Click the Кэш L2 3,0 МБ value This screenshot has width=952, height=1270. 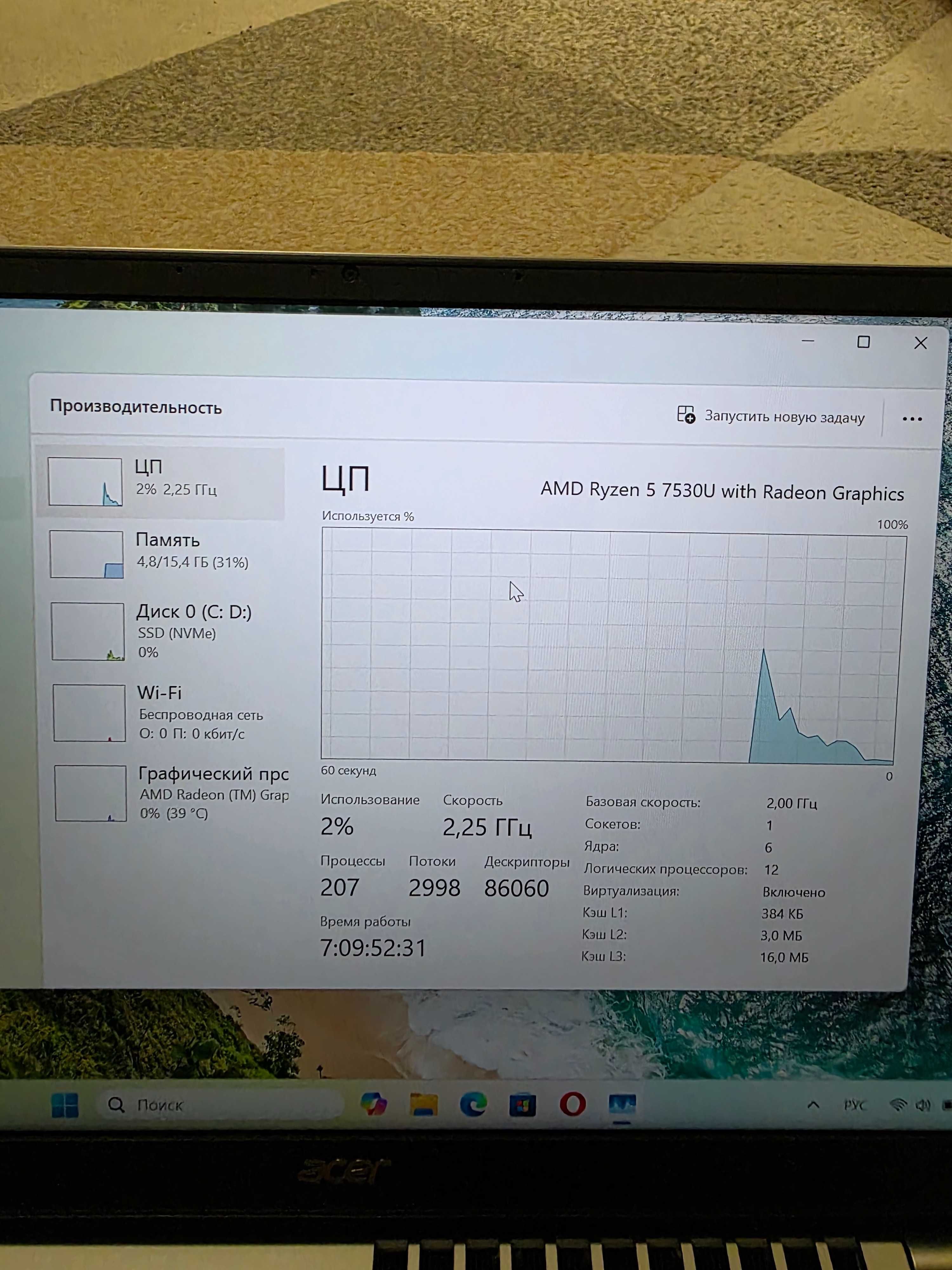[781, 935]
